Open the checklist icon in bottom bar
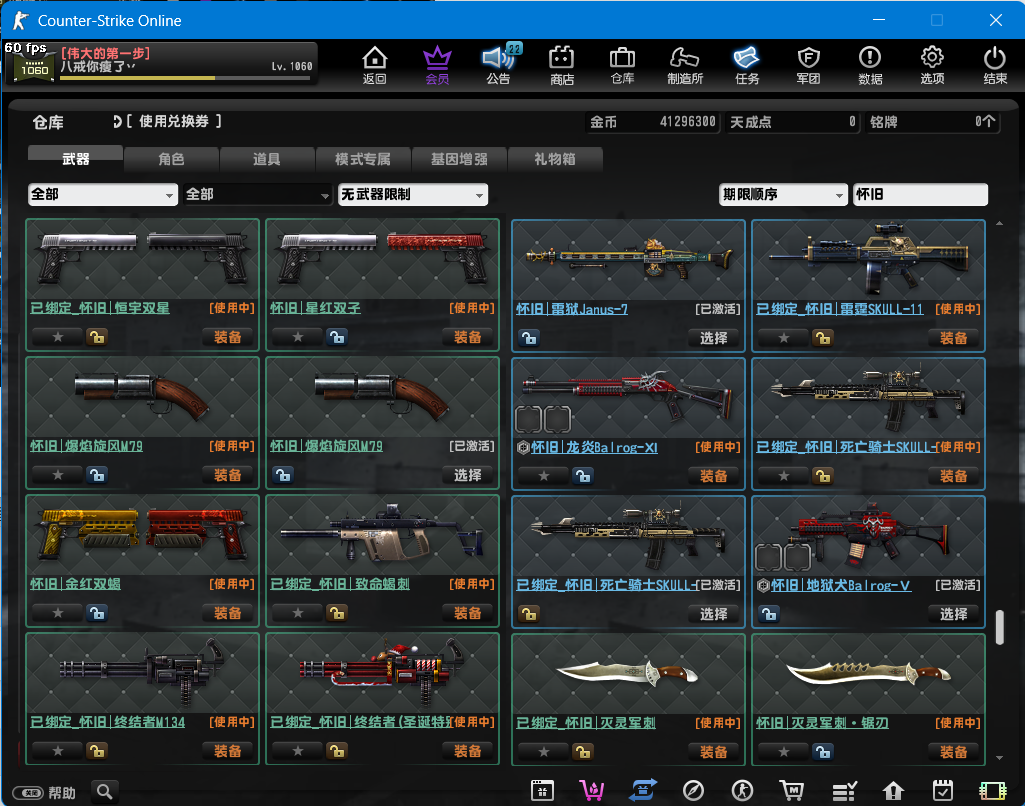 click(x=844, y=791)
